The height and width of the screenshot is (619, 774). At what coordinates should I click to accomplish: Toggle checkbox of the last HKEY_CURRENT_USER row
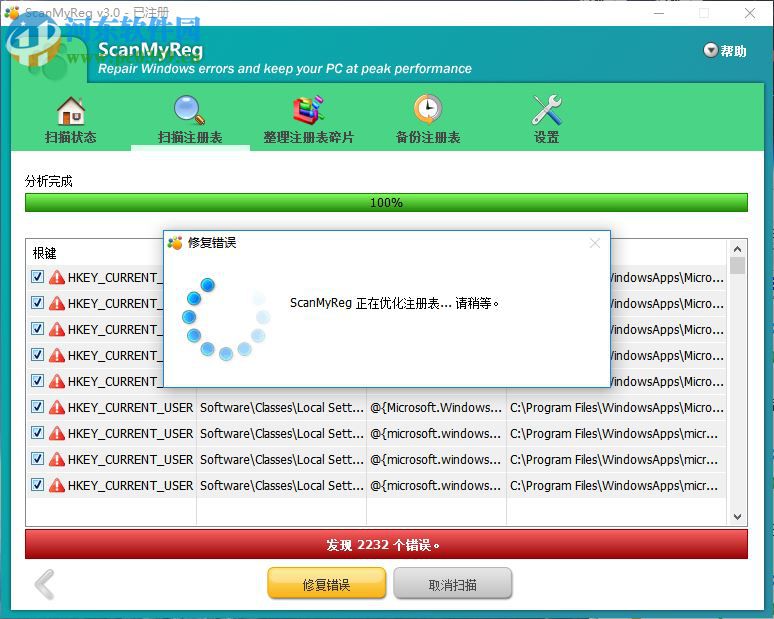pyautogui.click(x=38, y=485)
